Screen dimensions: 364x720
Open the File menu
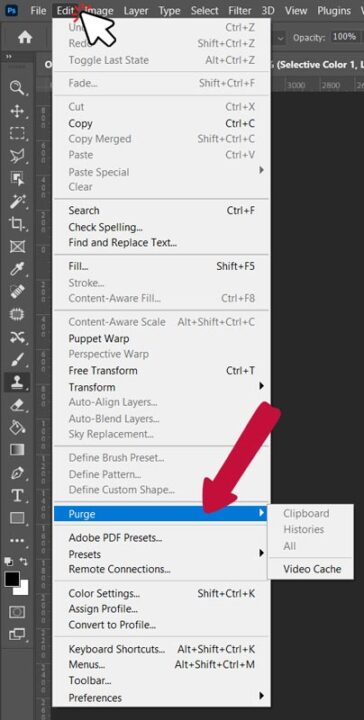(38, 10)
